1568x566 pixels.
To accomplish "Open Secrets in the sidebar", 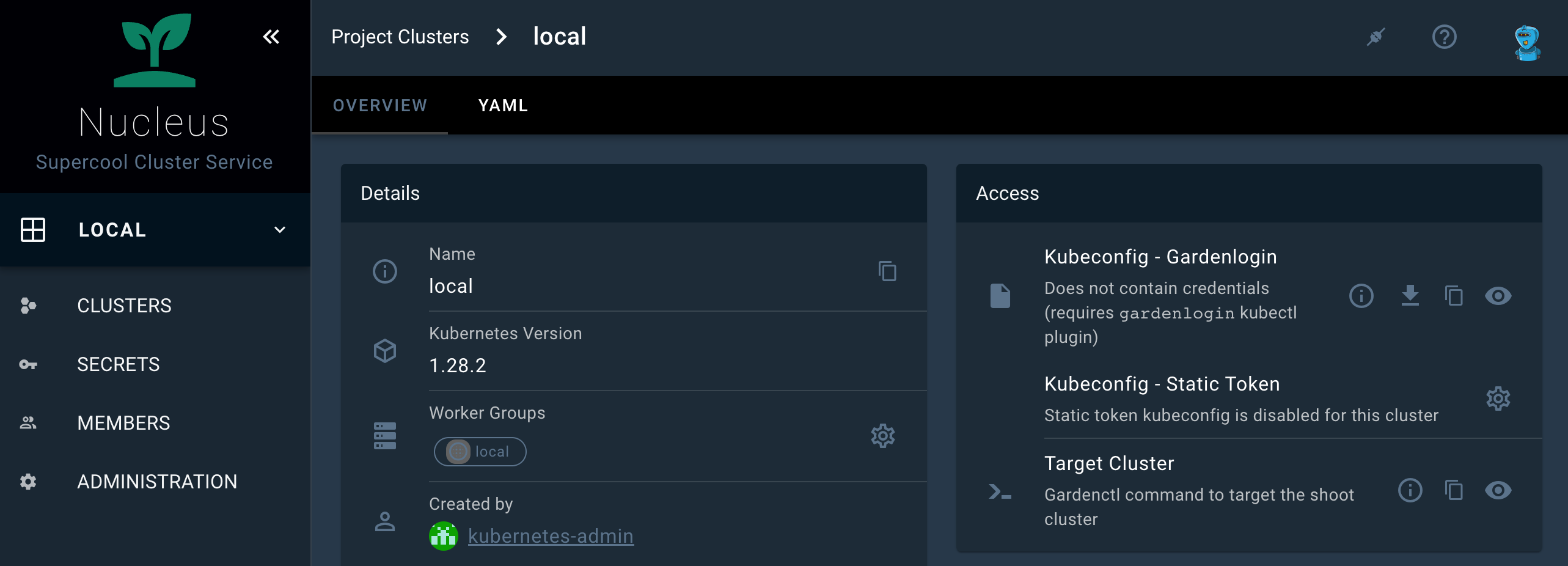I will tap(118, 364).
